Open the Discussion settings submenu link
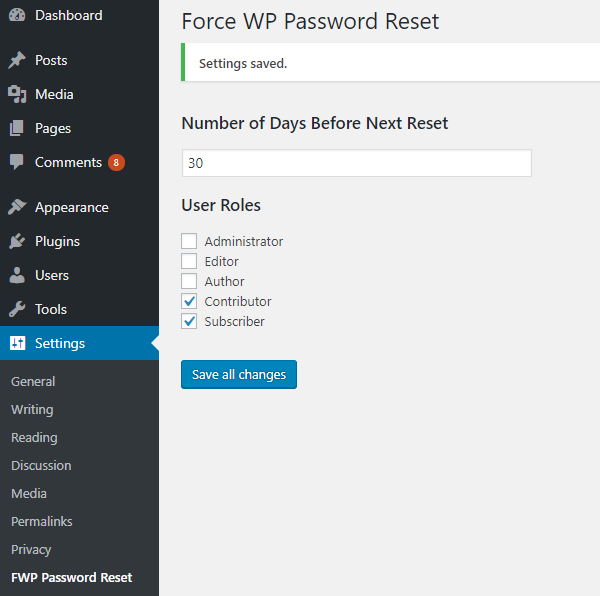Viewport: 600px width, 596px height. [41, 466]
